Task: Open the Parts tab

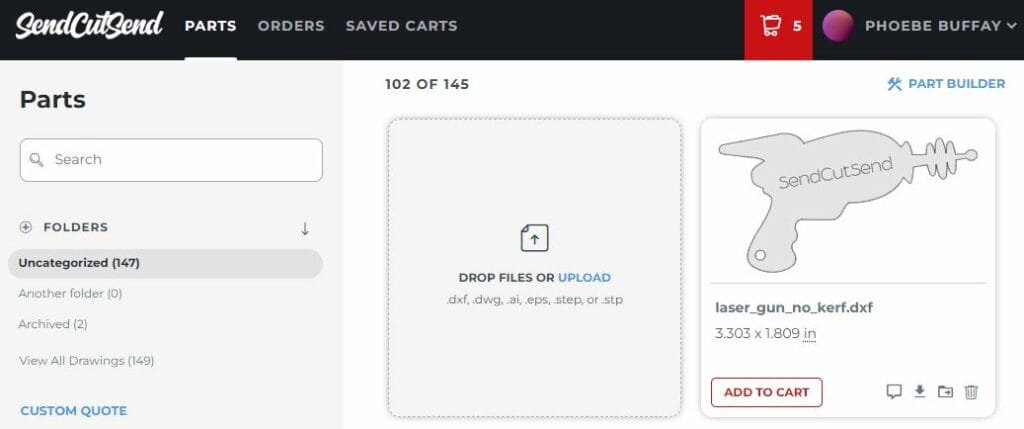Action: click(210, 26)
